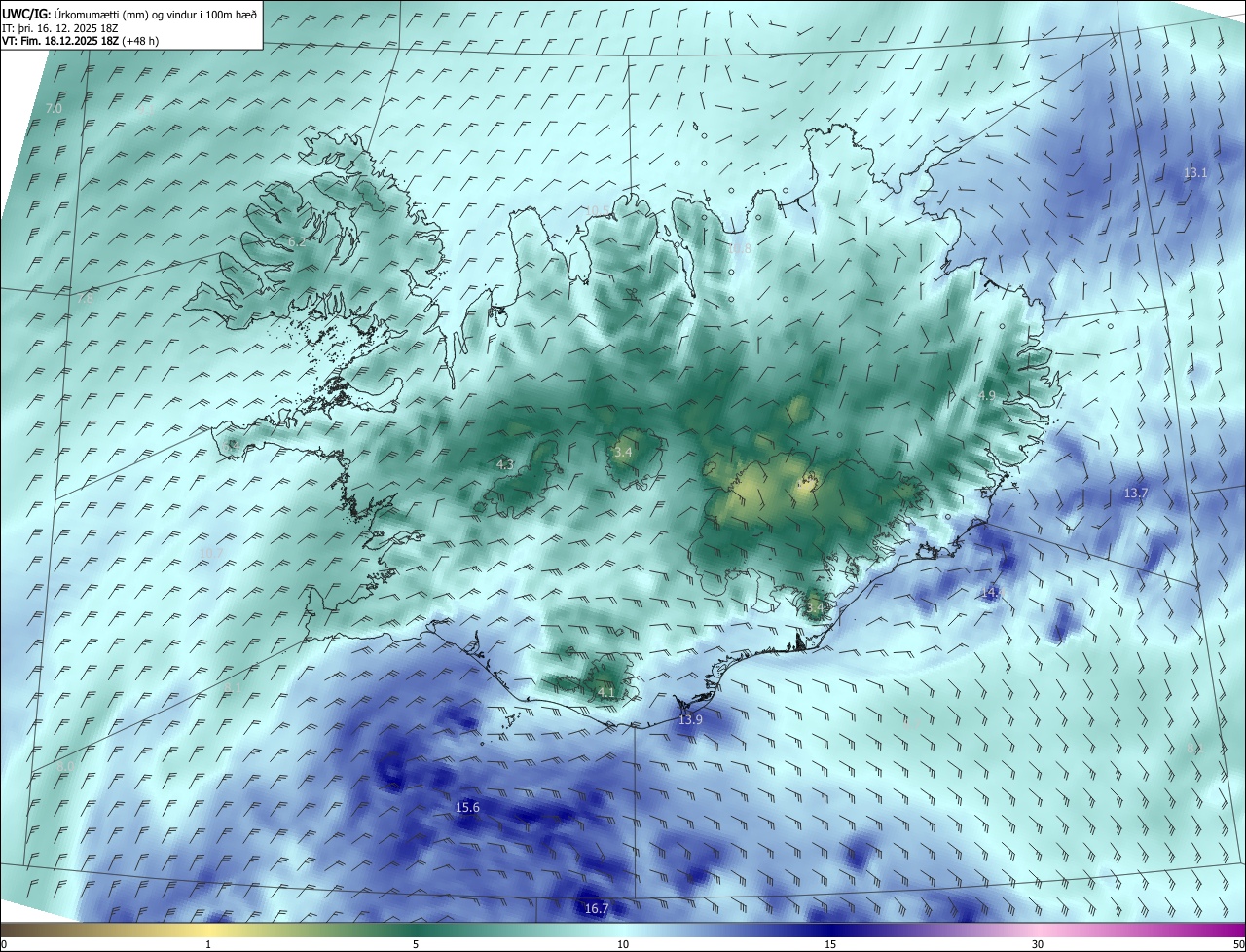Select the initial time line "IT: þri. 16. 12. 2025 18Z"
1246x952 pixels.
(x=60, y=28)
